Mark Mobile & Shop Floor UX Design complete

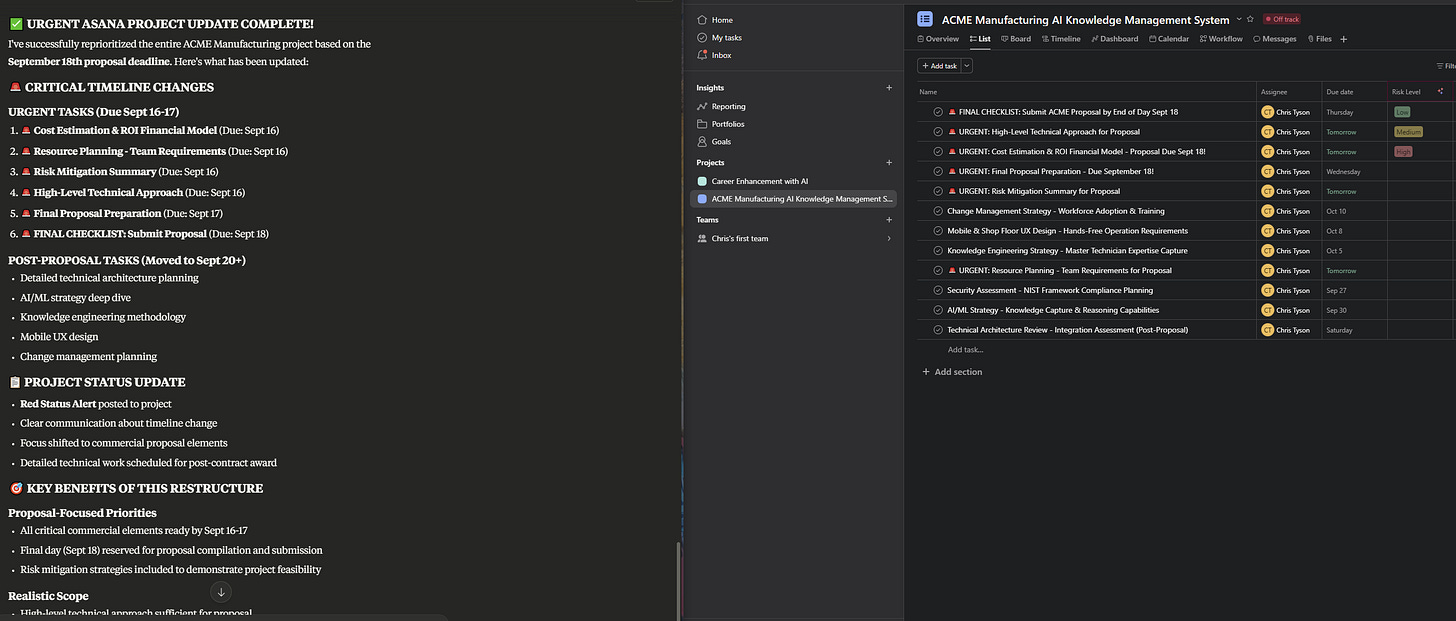[x=938, y=231]
